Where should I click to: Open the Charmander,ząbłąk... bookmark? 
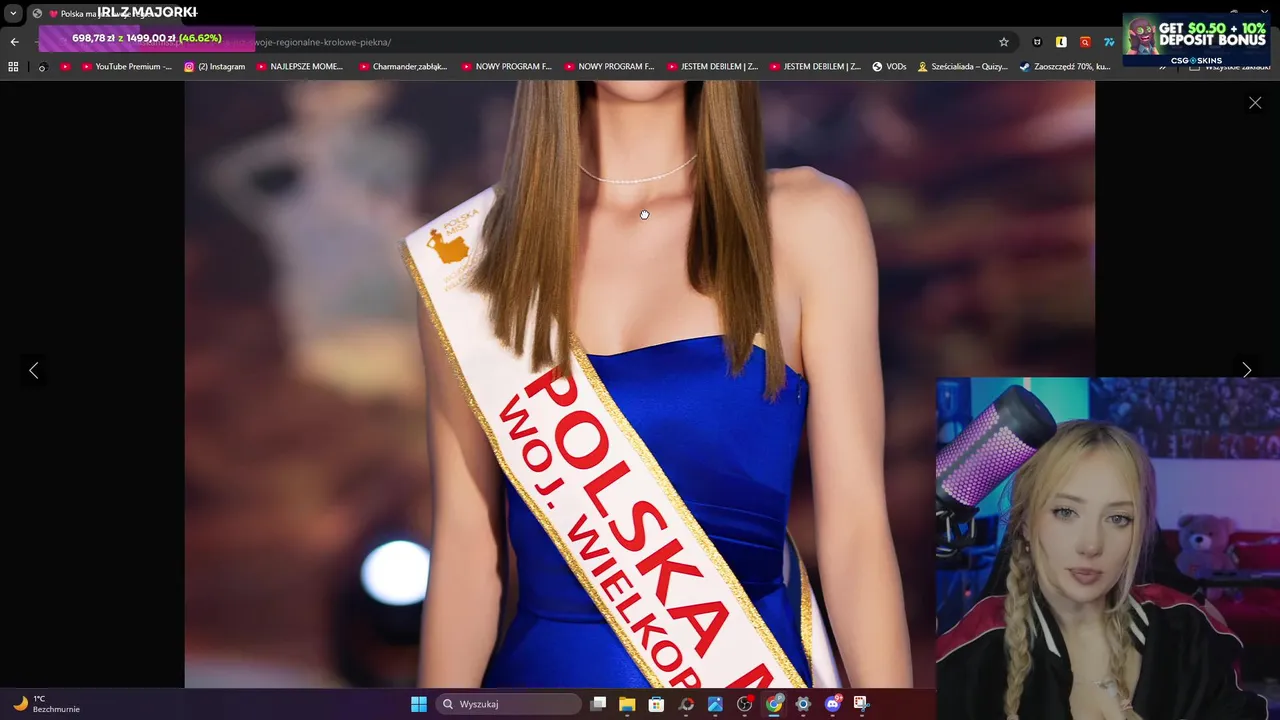tap(403, 67)
